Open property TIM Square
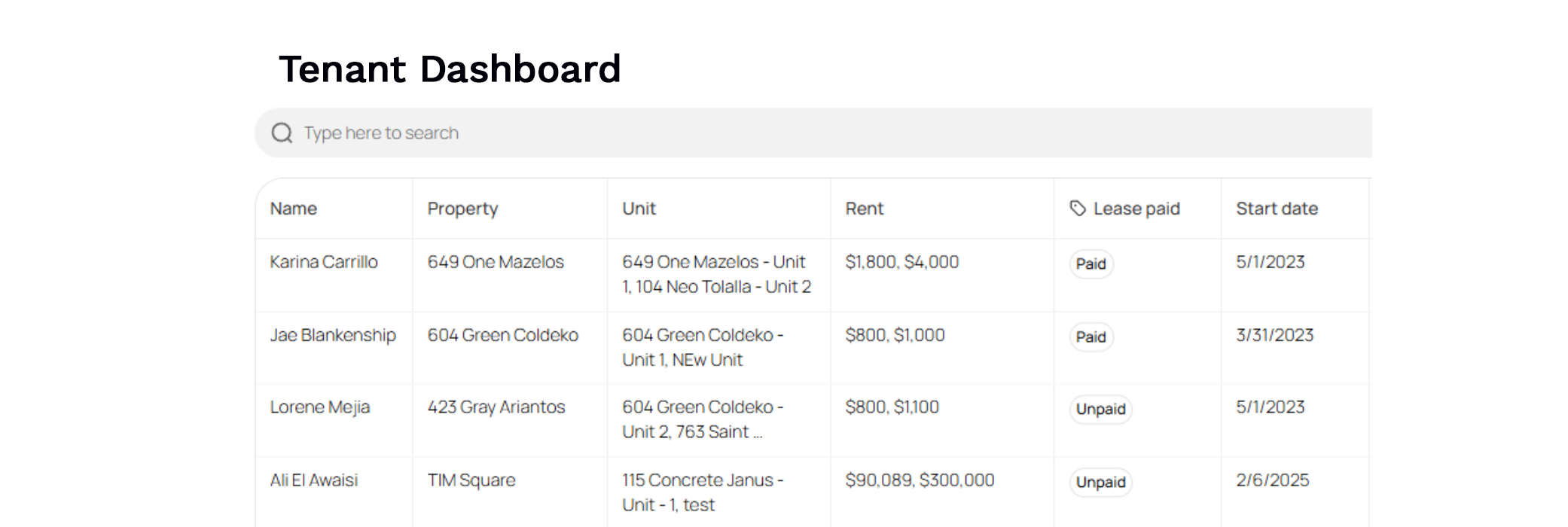This screenshot has width=1568, height=527. [x=472, y=480]
